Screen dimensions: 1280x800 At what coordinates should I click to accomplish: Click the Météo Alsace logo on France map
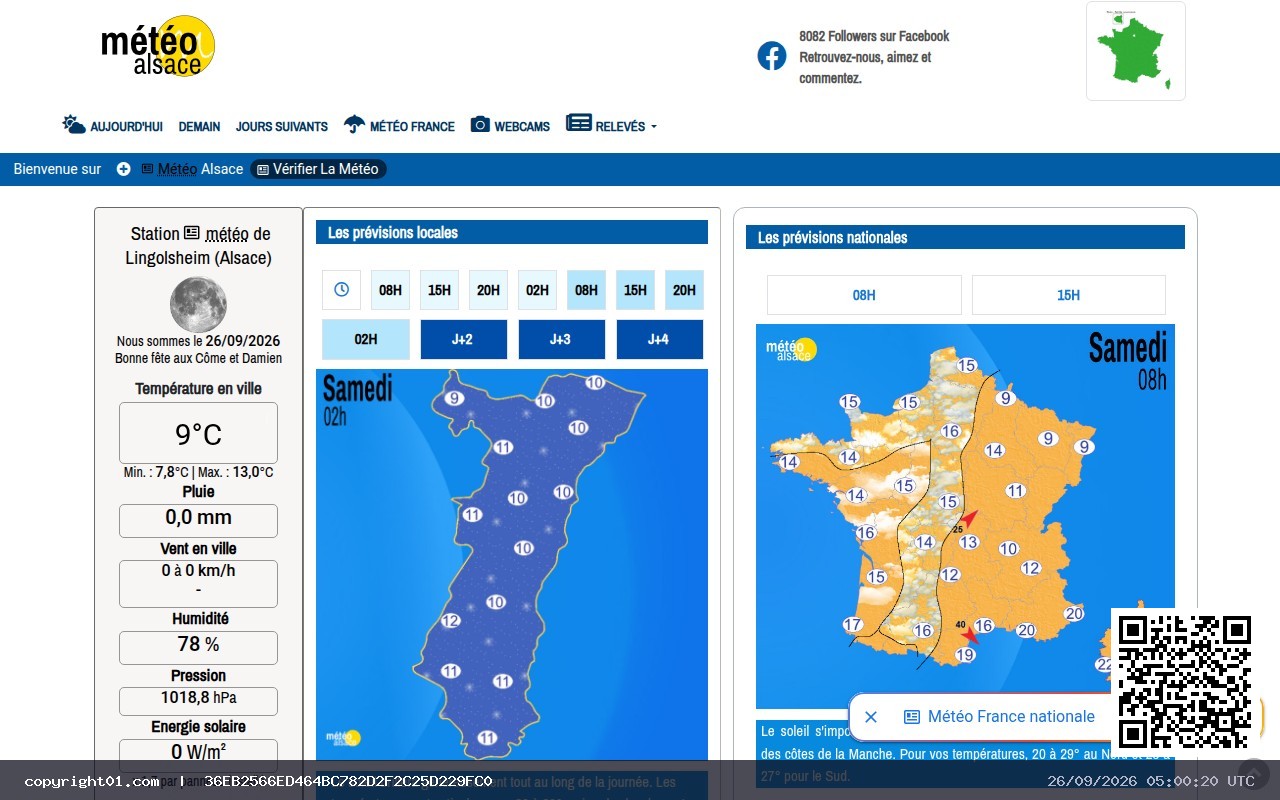[x=791, y=349]
